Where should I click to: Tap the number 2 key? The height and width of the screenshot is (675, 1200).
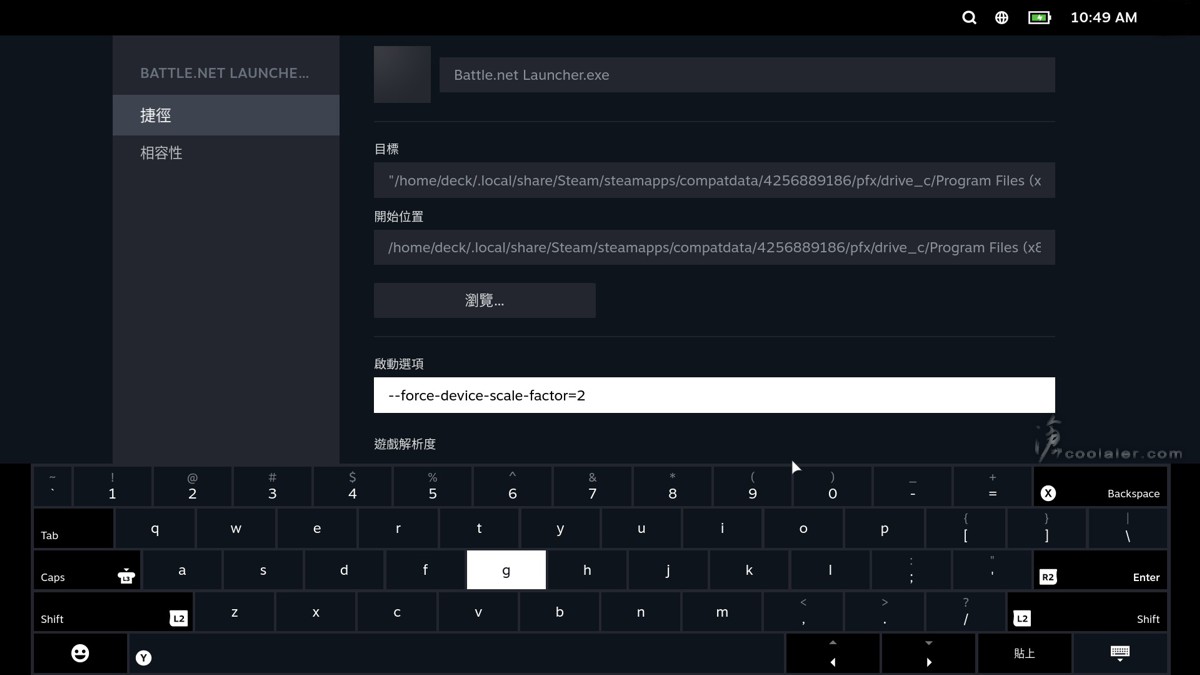[192, 486]
